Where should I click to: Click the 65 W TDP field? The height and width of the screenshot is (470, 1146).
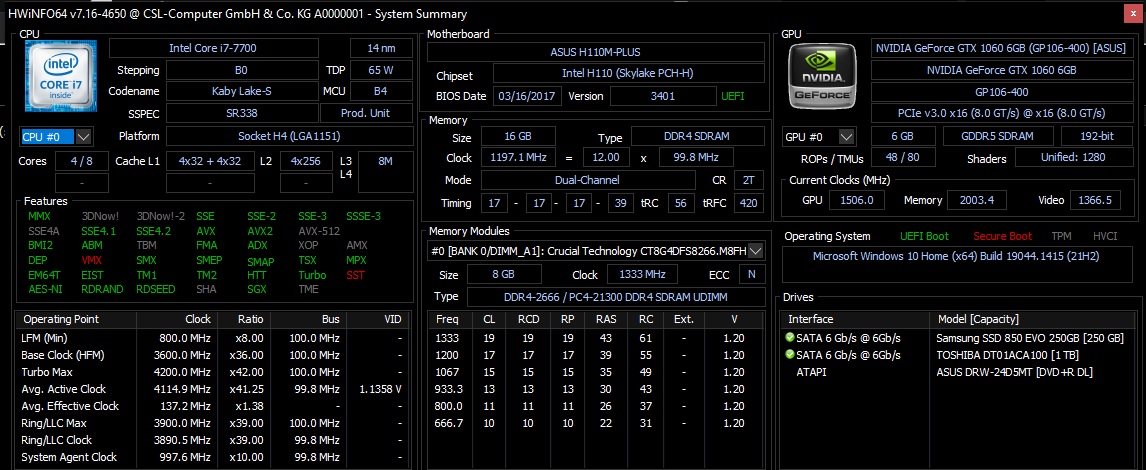point(381,70)
